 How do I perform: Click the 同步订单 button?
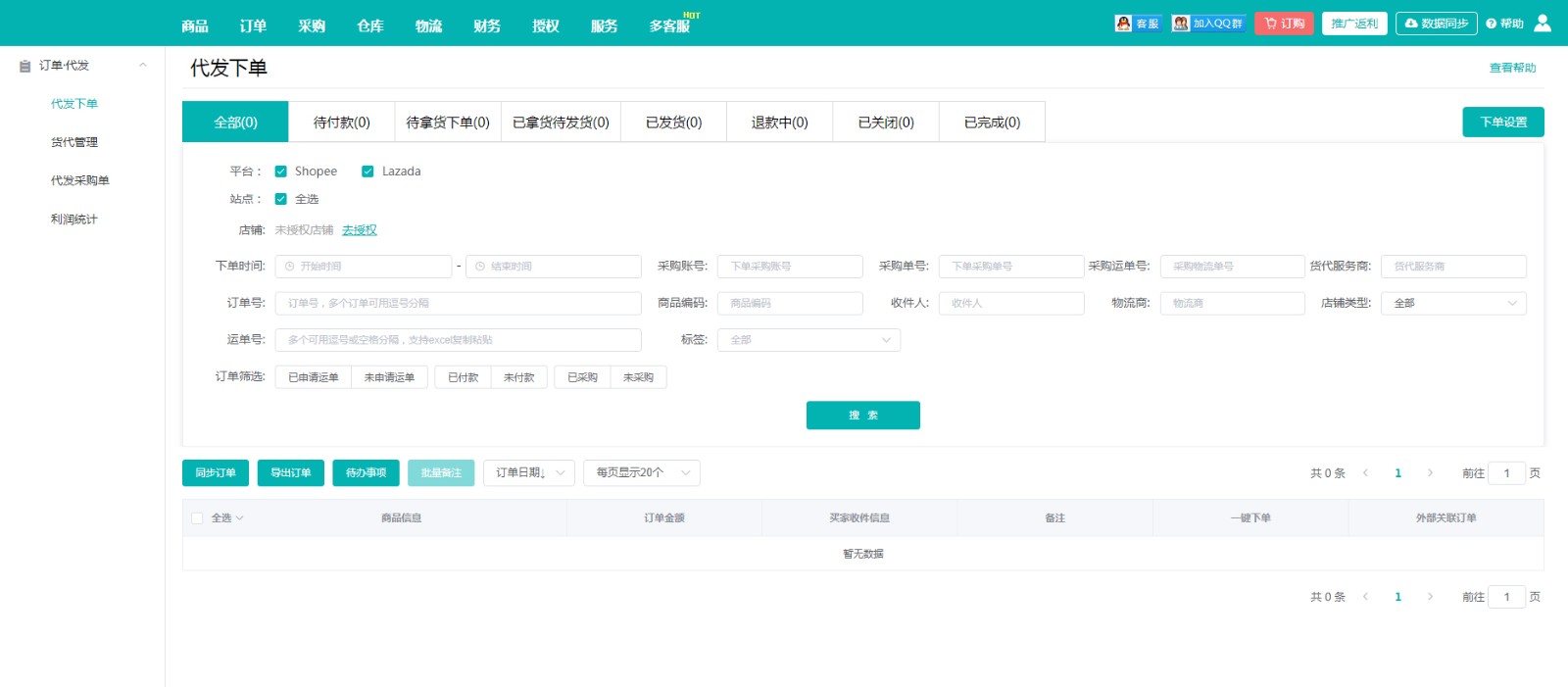216,473
